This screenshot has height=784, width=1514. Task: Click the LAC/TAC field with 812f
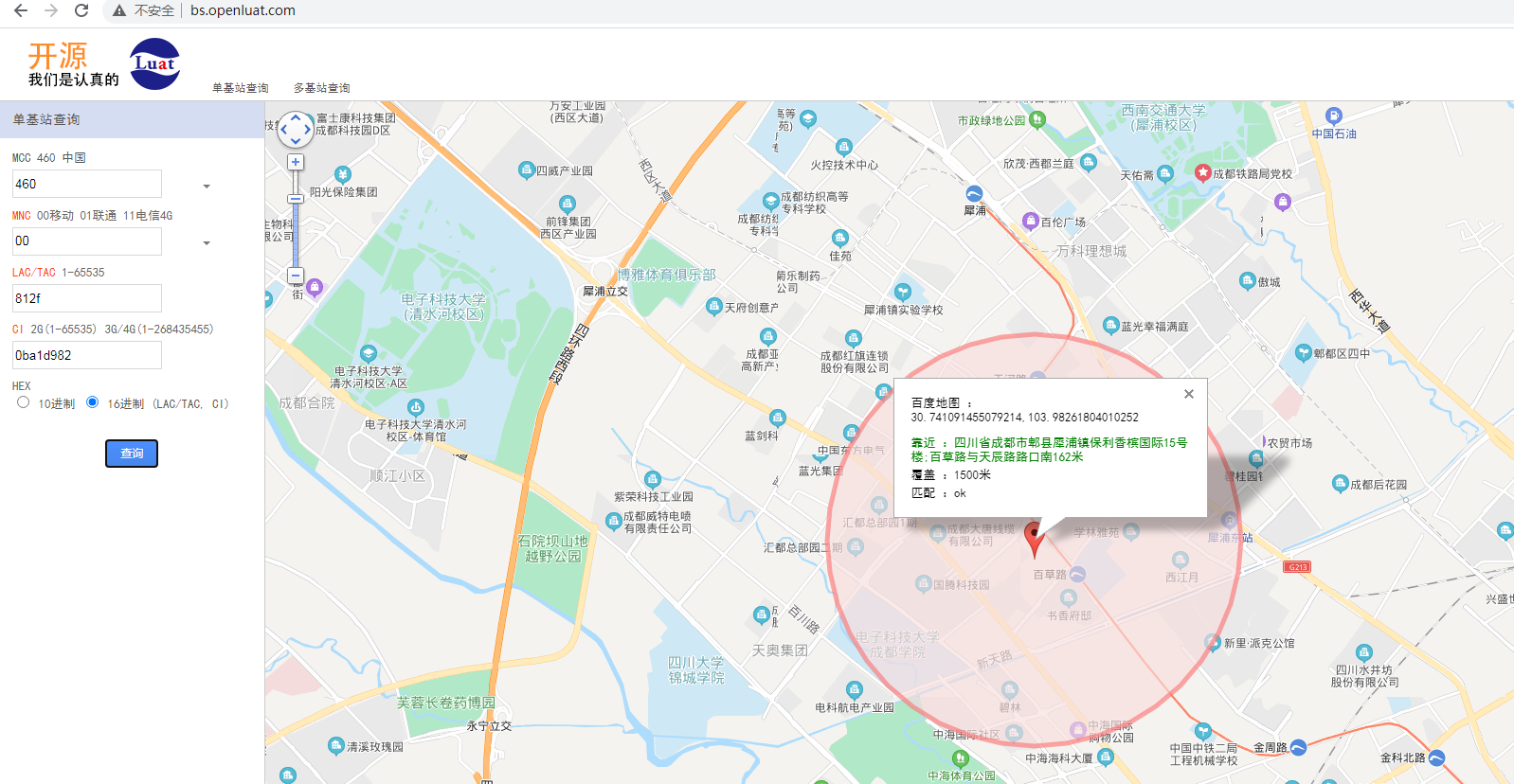pos(87,298)
